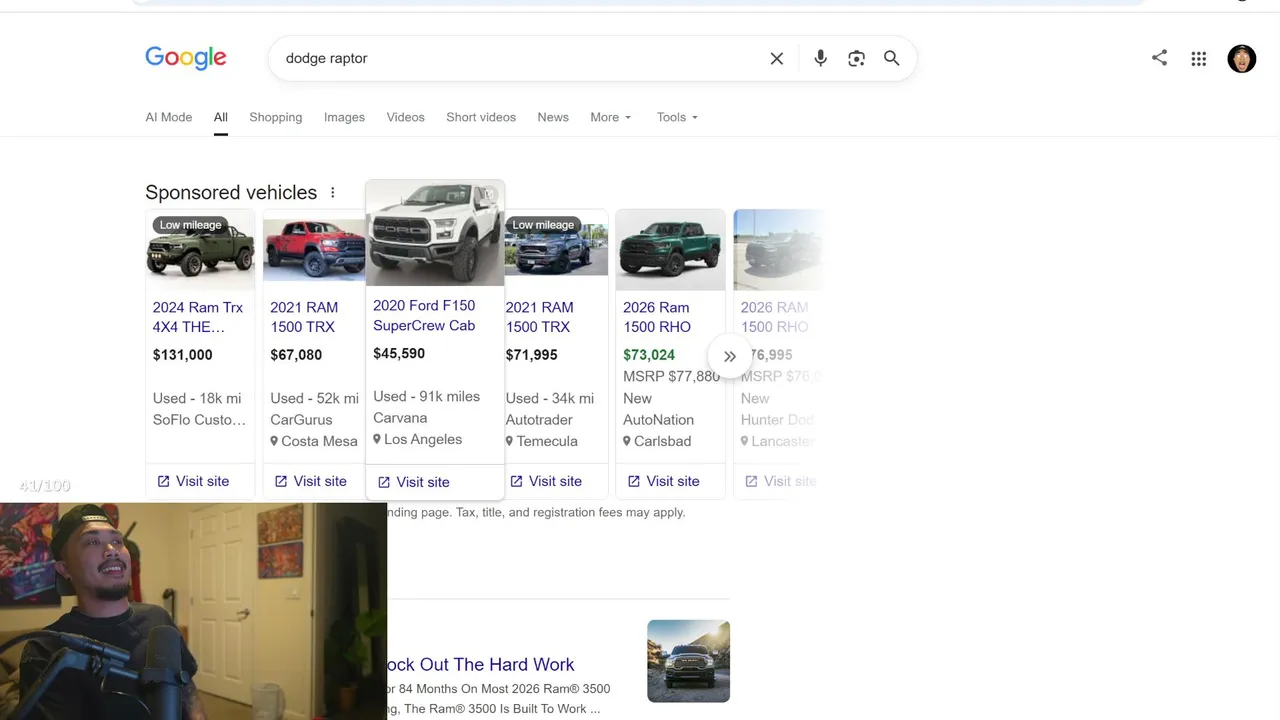Click the Los Angeles location

[418, 439]
